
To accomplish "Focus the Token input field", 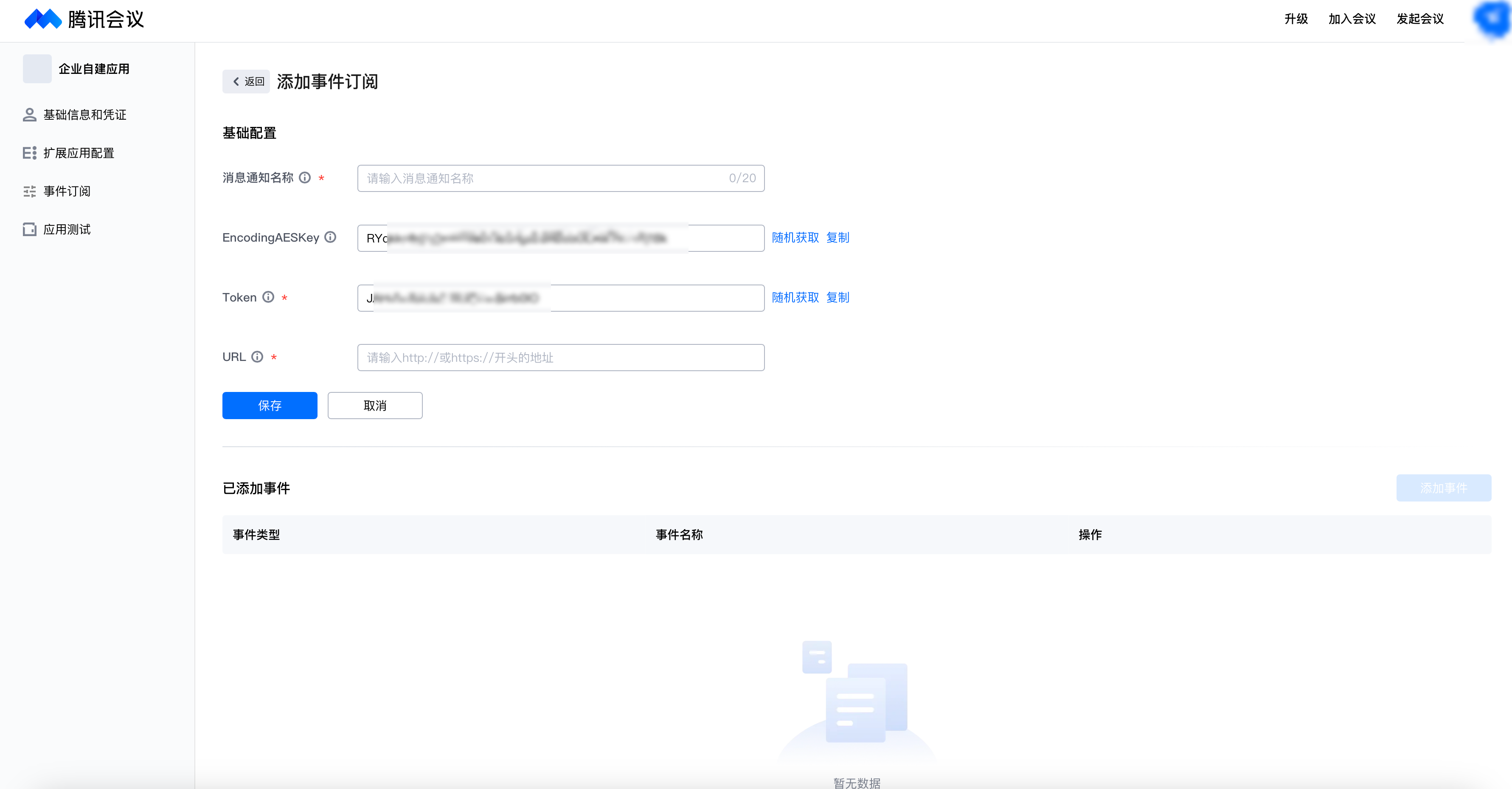I will tap(561, 298).
